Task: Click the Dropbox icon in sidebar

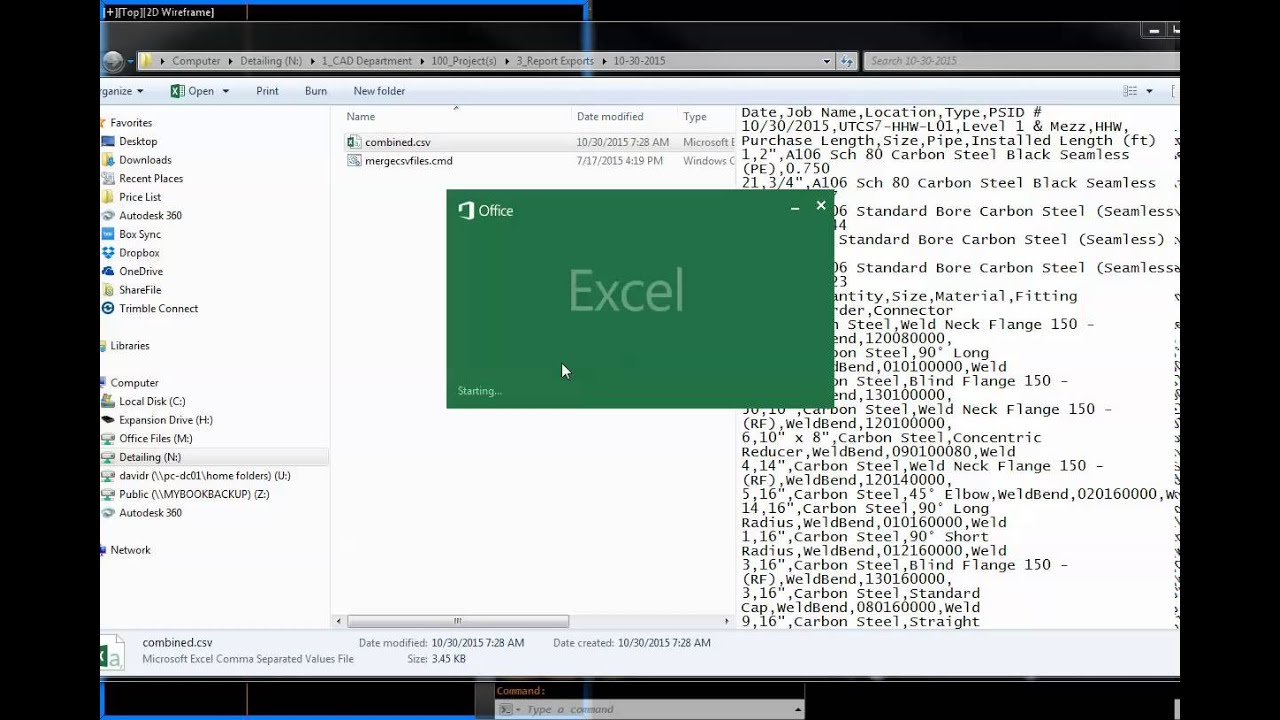Action: click(x=108, y=253)
